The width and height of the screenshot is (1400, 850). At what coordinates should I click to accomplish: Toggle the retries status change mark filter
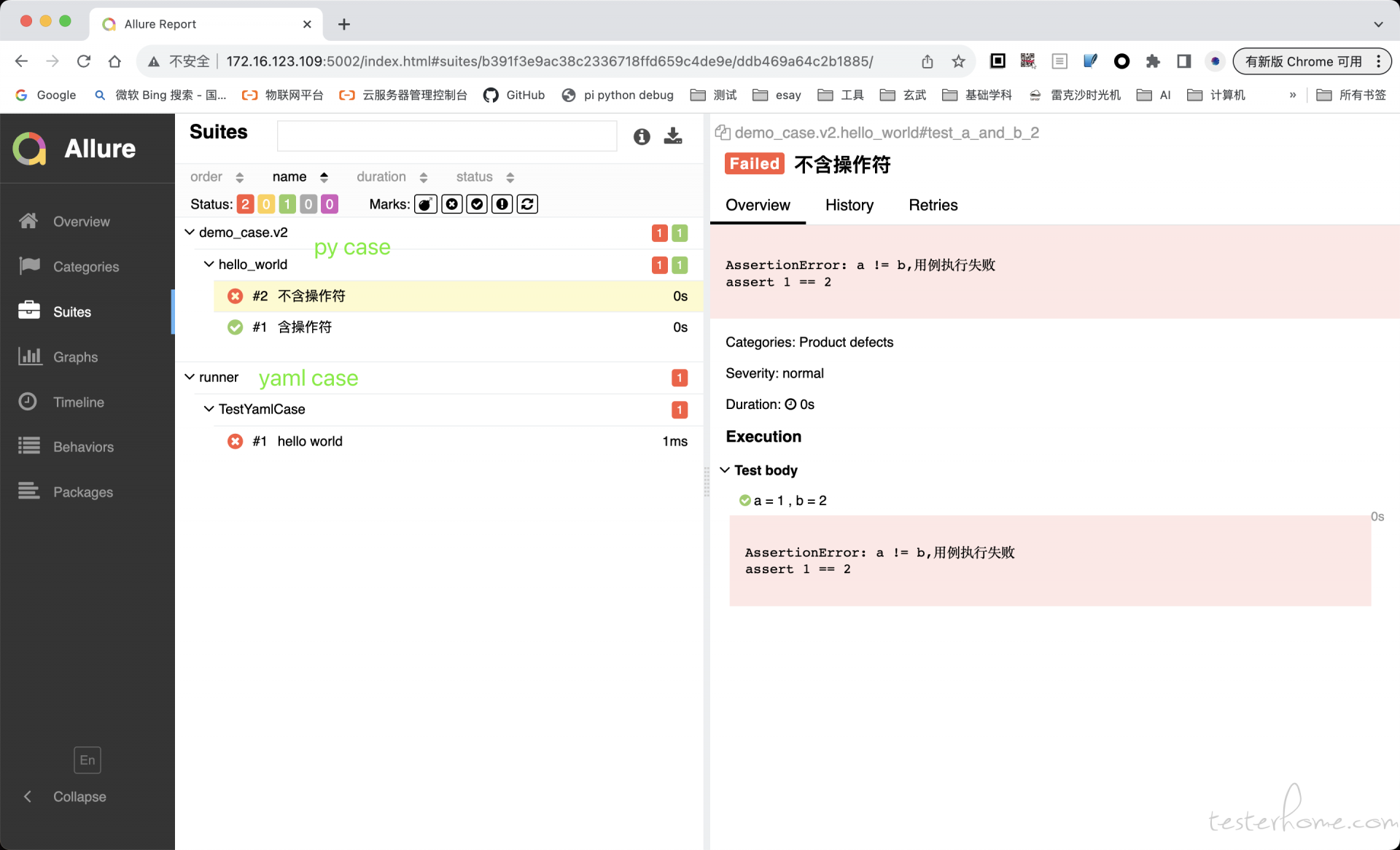(527, 204)
